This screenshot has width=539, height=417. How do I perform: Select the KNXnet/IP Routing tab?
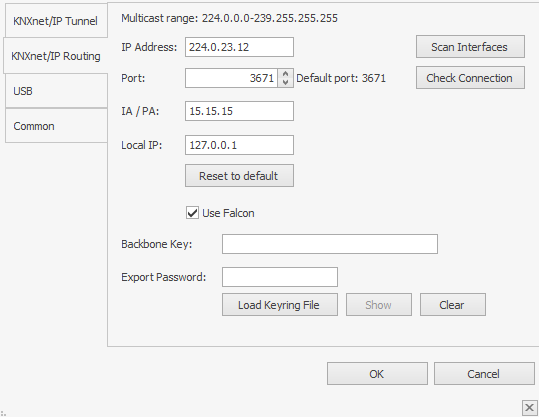(56, 56)
